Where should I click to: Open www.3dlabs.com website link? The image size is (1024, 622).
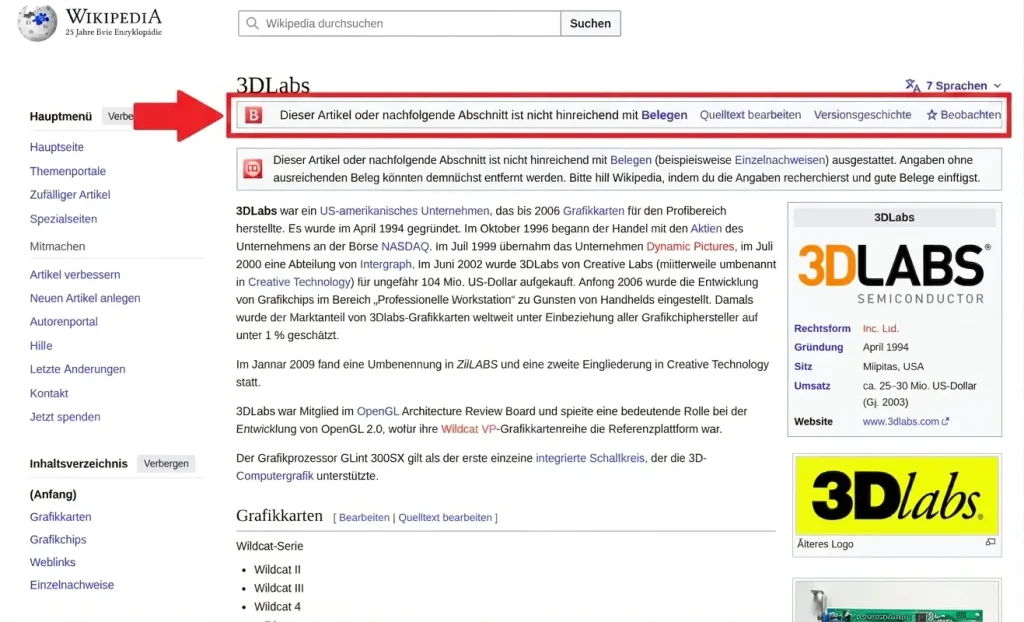click(901, 421)
